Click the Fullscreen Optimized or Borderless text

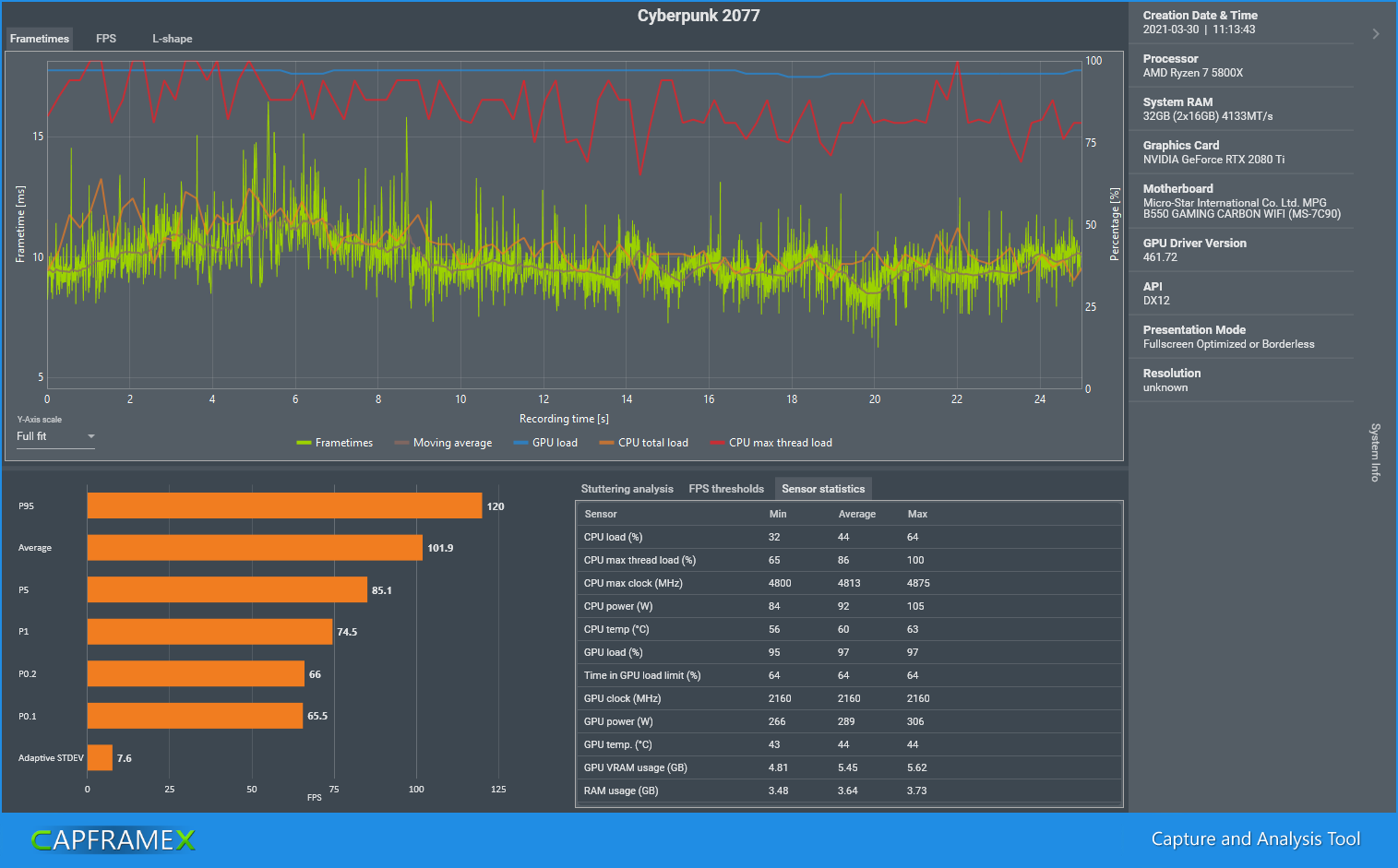click(x=1229, y=344)
